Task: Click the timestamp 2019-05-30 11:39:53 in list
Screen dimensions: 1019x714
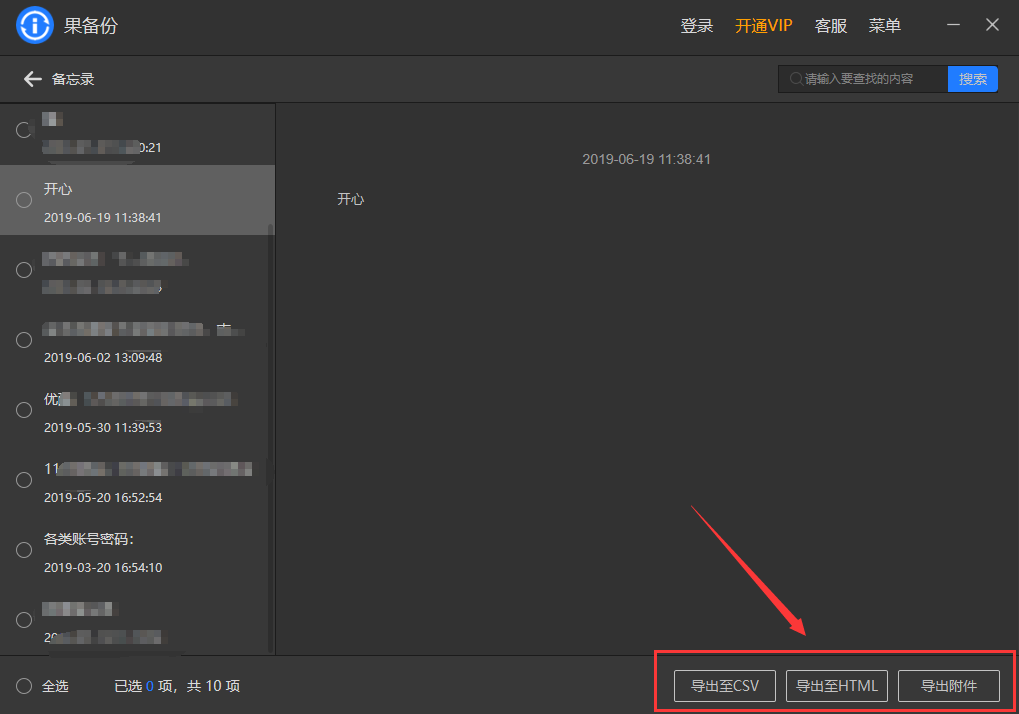Action: pyautogui.click(x=103, y=427)
